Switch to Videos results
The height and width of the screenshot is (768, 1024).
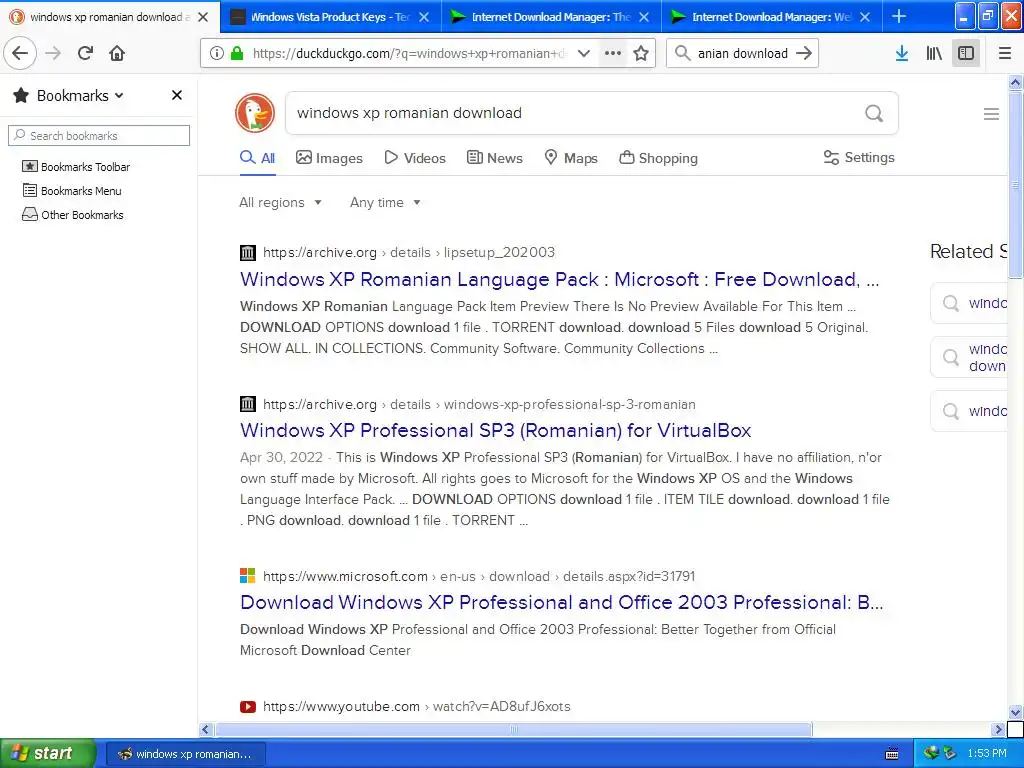[415, 158]
